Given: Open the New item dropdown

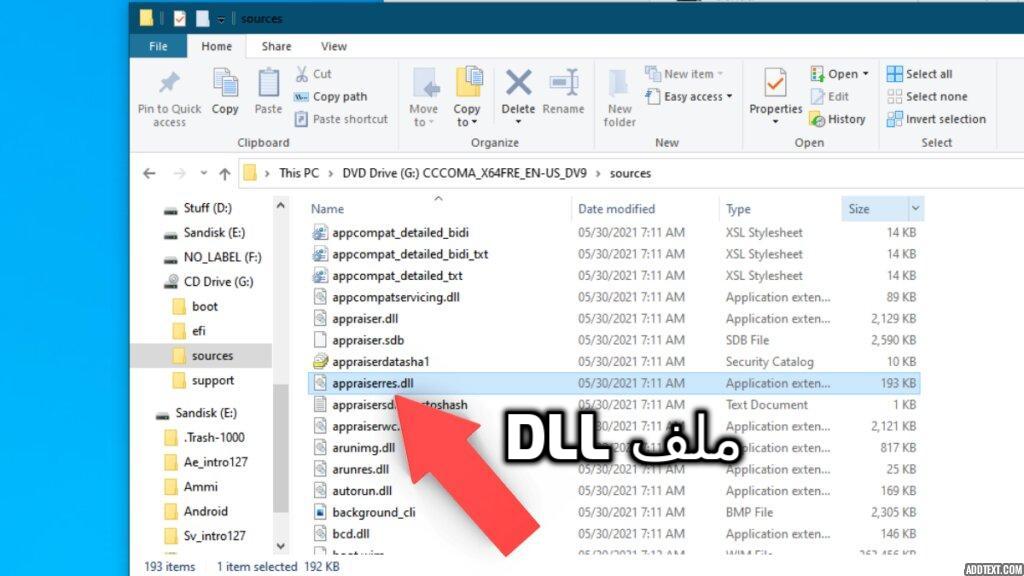Looking at the screenshot, I should click(684, 74).
